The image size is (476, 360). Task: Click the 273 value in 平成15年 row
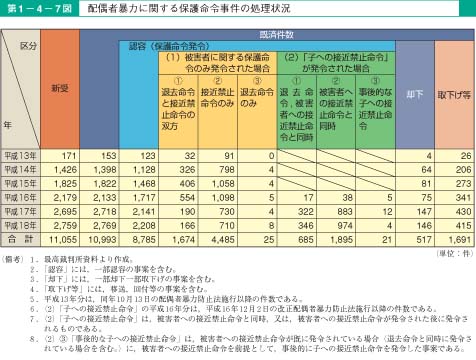click(463, 184)
